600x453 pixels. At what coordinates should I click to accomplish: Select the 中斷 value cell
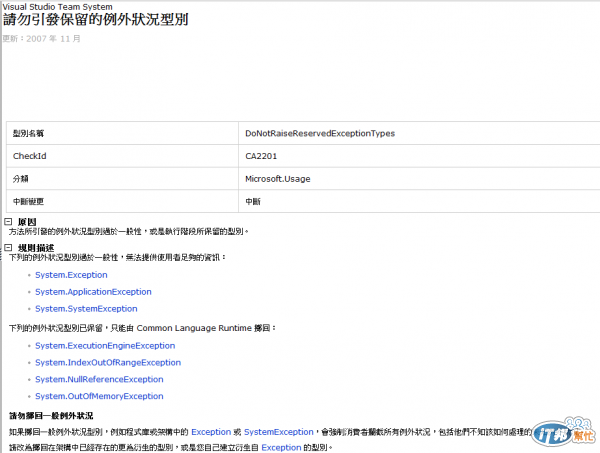tap(419, 201)
